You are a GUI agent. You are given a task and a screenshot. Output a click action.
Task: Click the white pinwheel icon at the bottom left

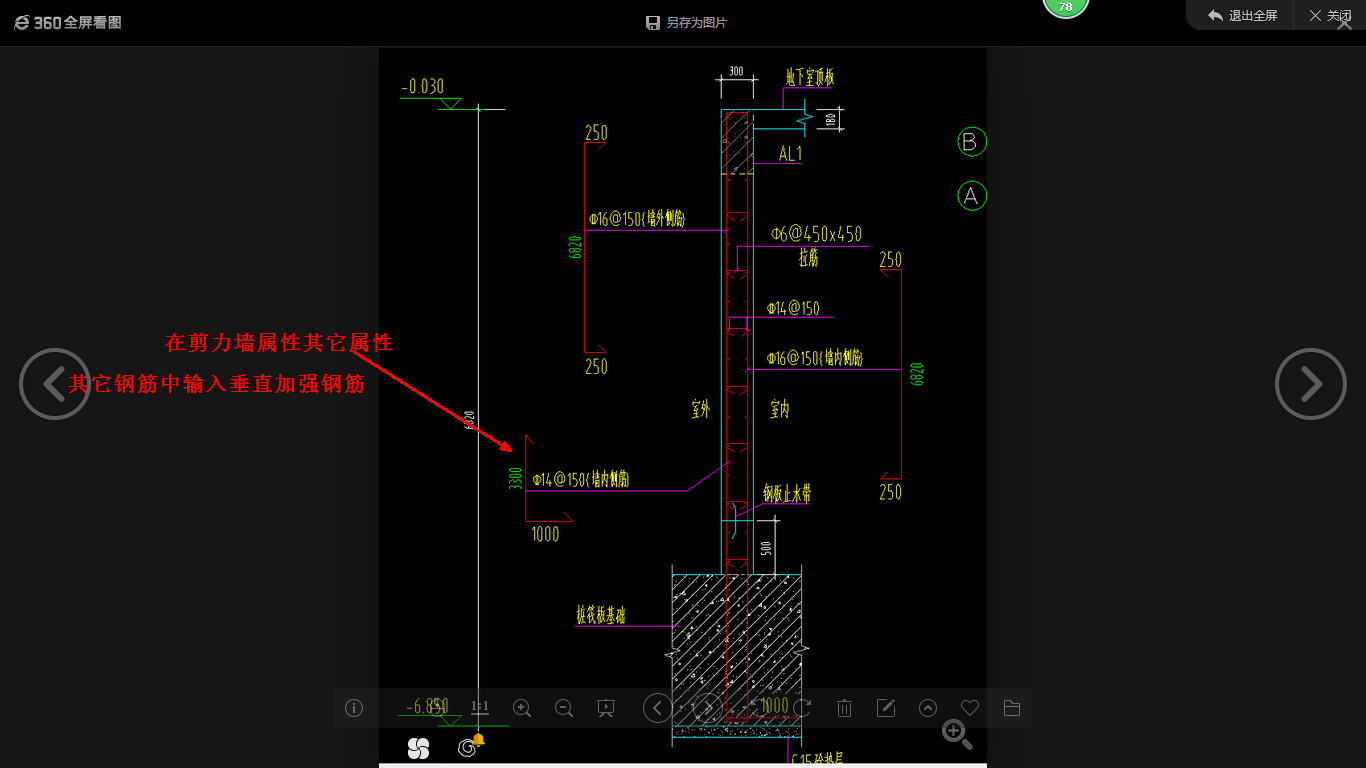pyautogui.click(x=419, y=748)
